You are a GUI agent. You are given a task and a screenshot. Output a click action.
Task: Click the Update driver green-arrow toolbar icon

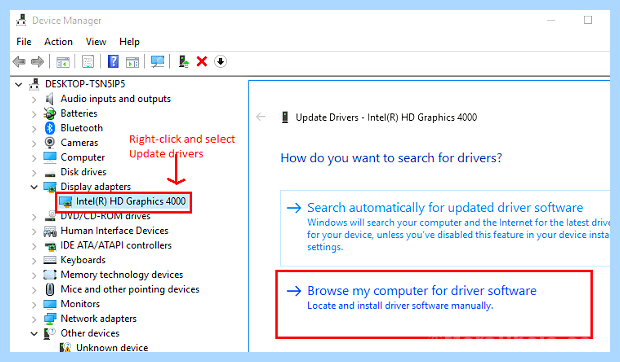pyautogui.click(x=183, y=62)
